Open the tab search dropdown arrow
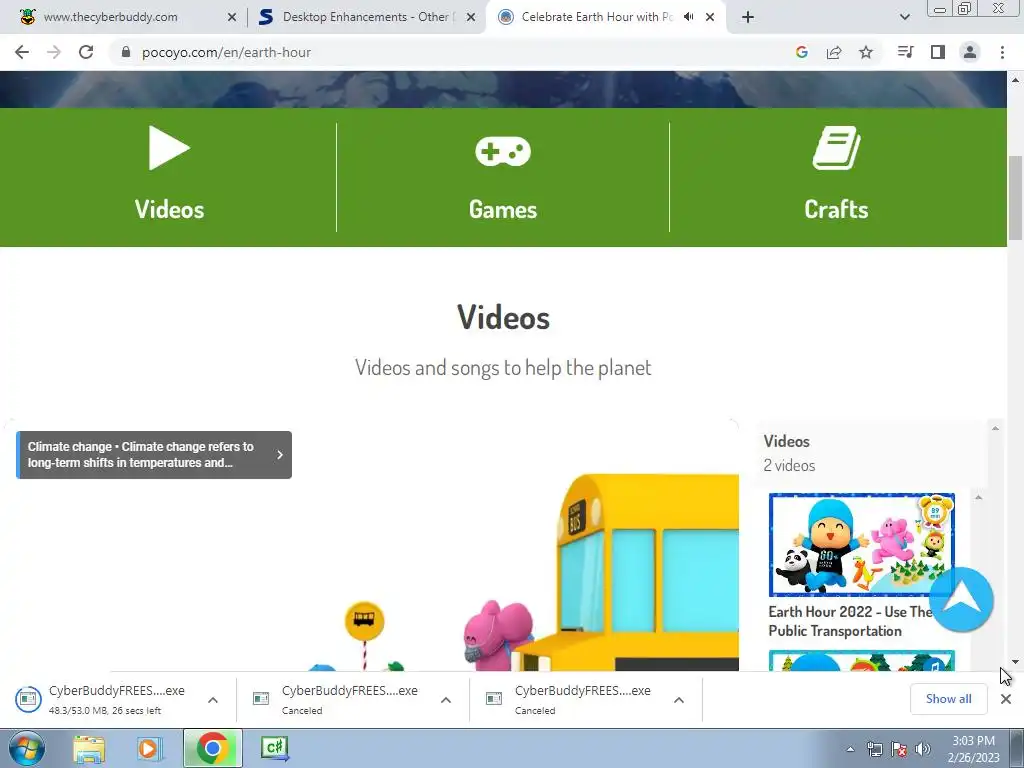The height and width of the screenshot is (768, 1024). (x=904, y=17)
